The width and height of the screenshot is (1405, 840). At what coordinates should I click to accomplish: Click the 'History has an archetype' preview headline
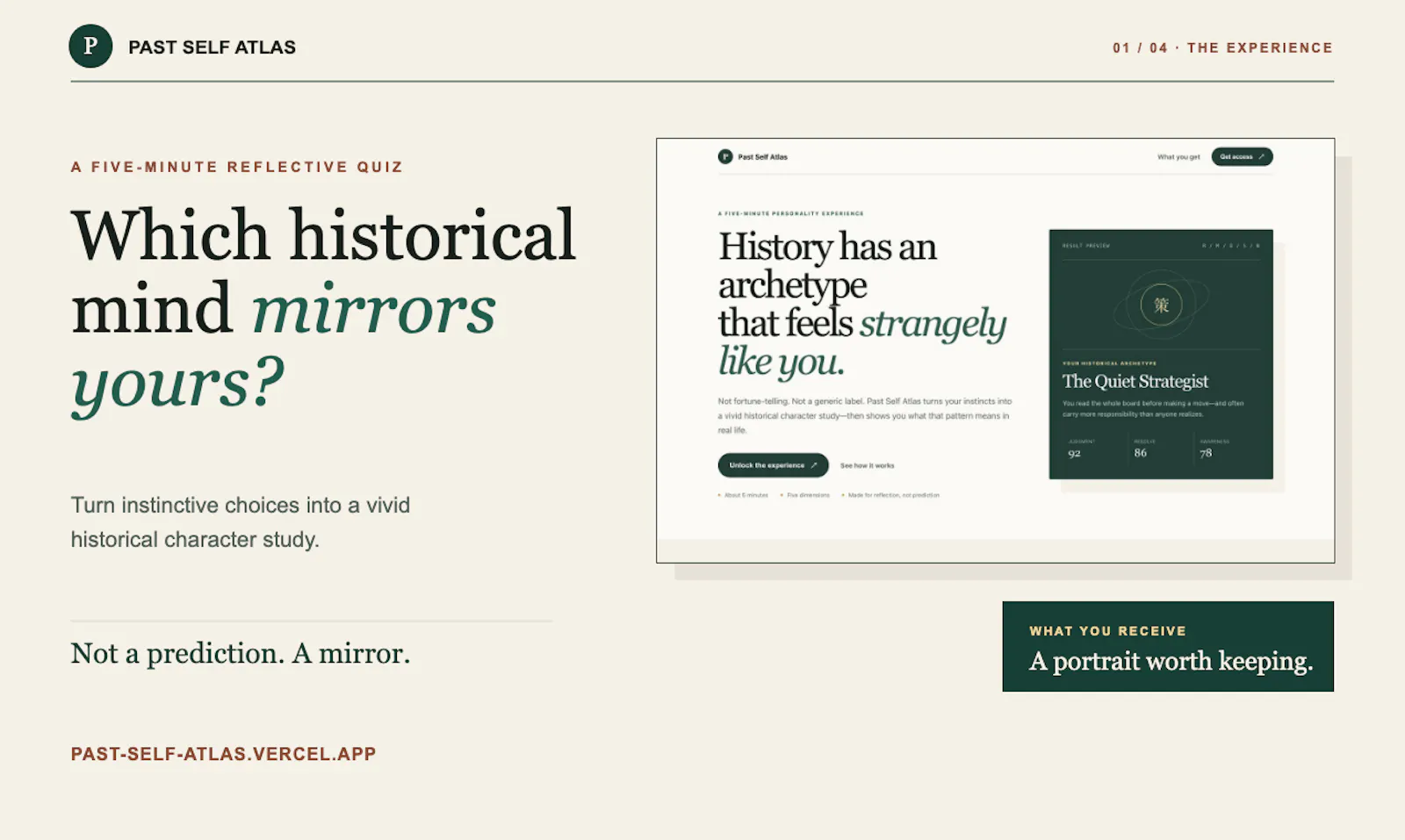click(862, 304)
